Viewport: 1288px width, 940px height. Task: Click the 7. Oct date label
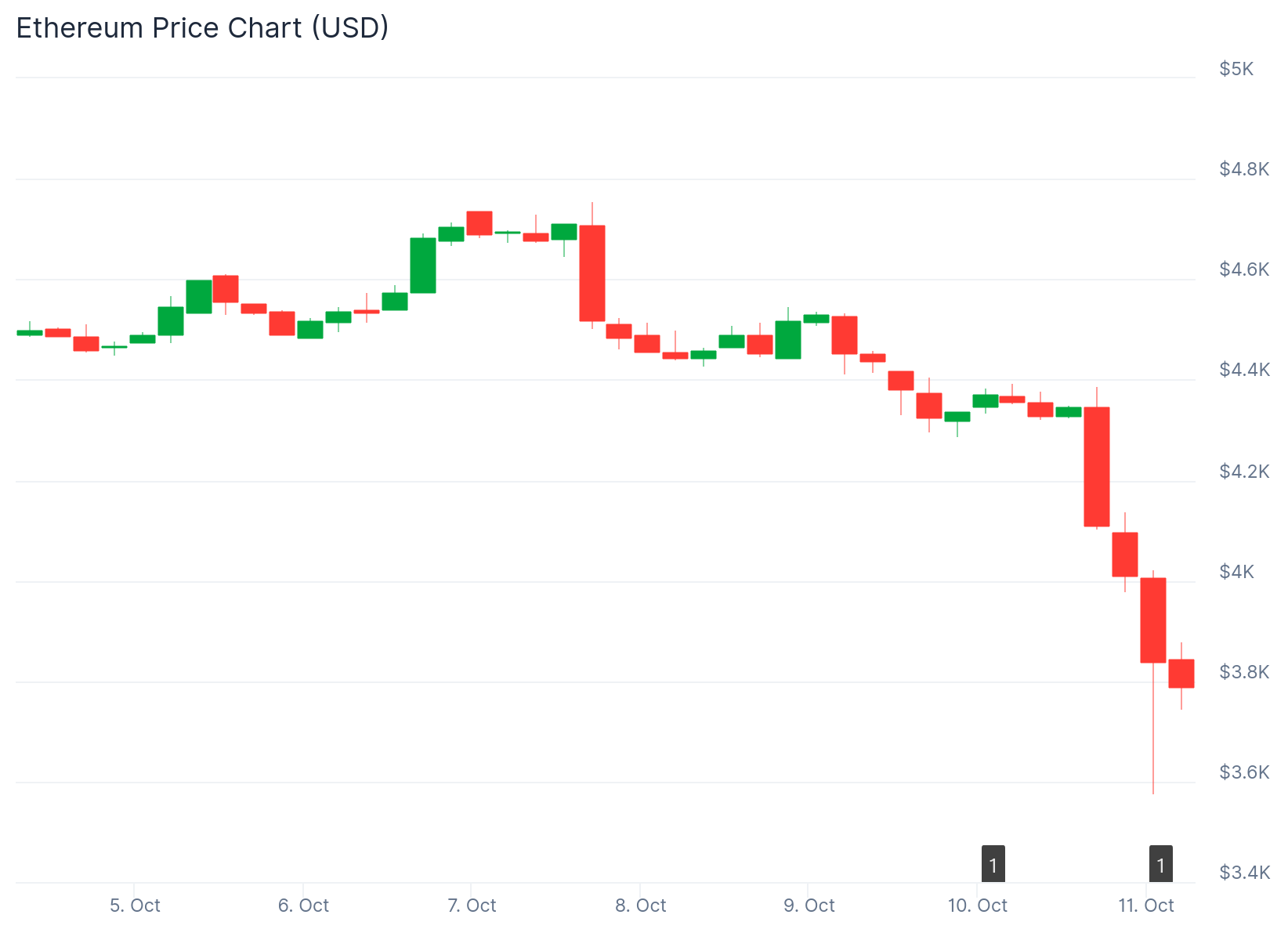click(472, 906)
